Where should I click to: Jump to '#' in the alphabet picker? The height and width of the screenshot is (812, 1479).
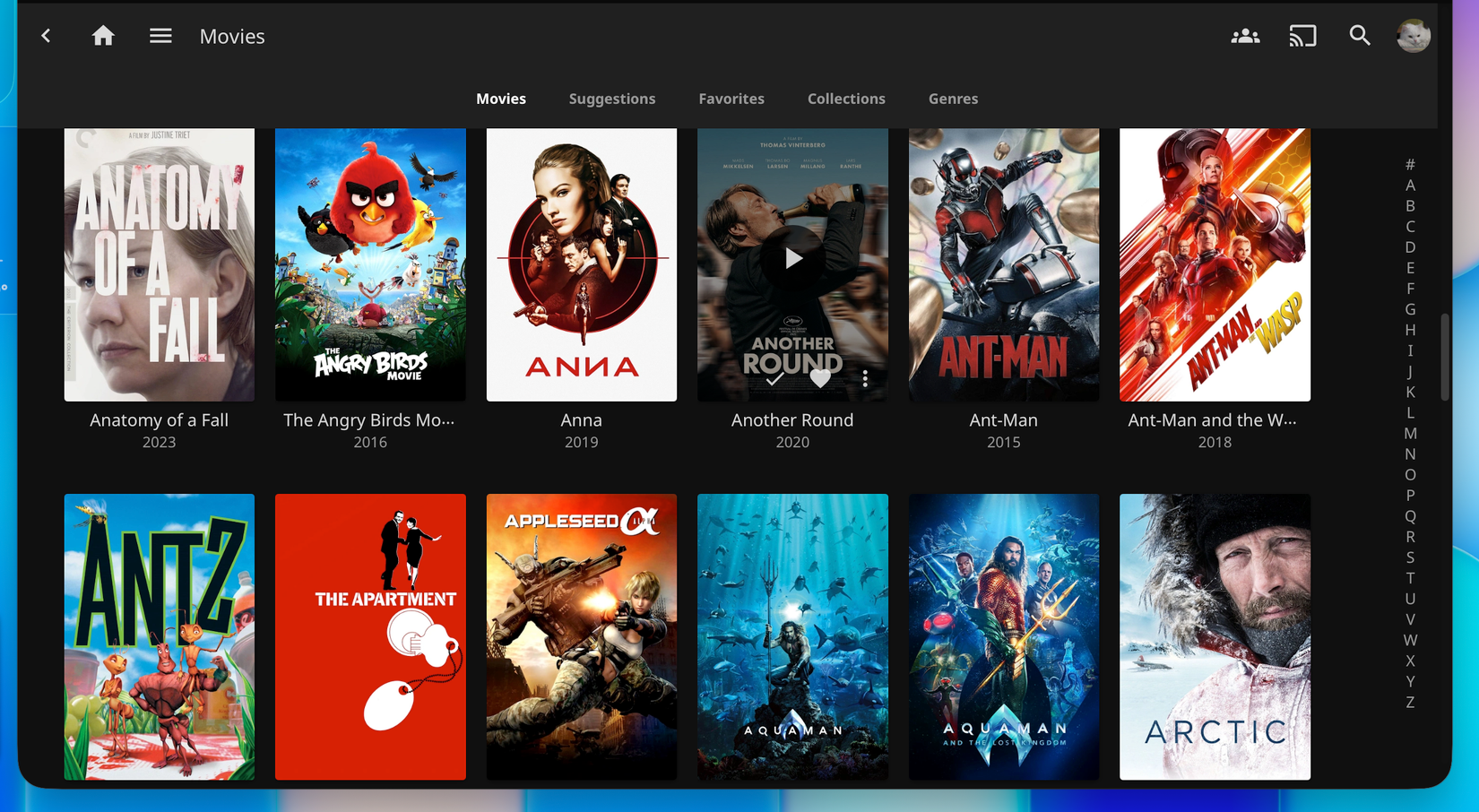click(1410, 164)
